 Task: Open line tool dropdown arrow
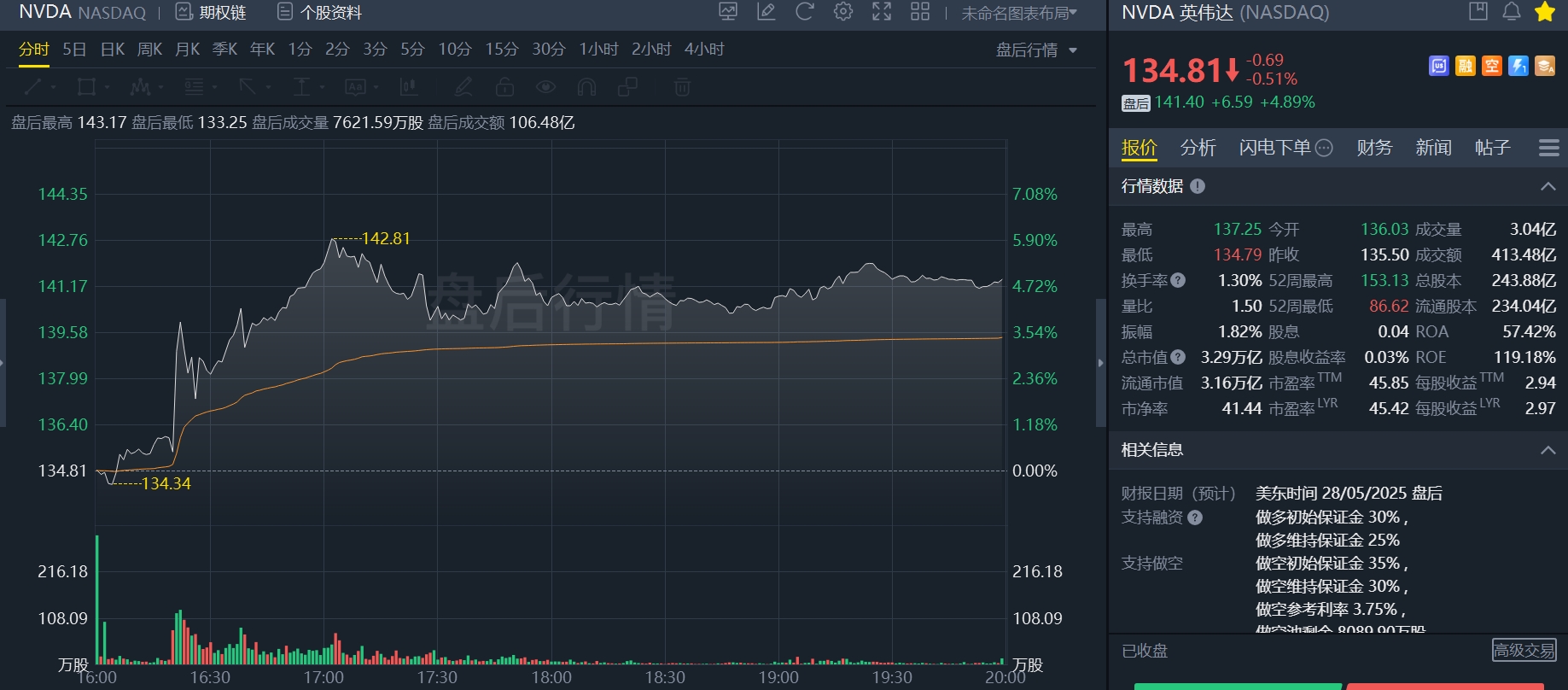[x=53, y=87]
